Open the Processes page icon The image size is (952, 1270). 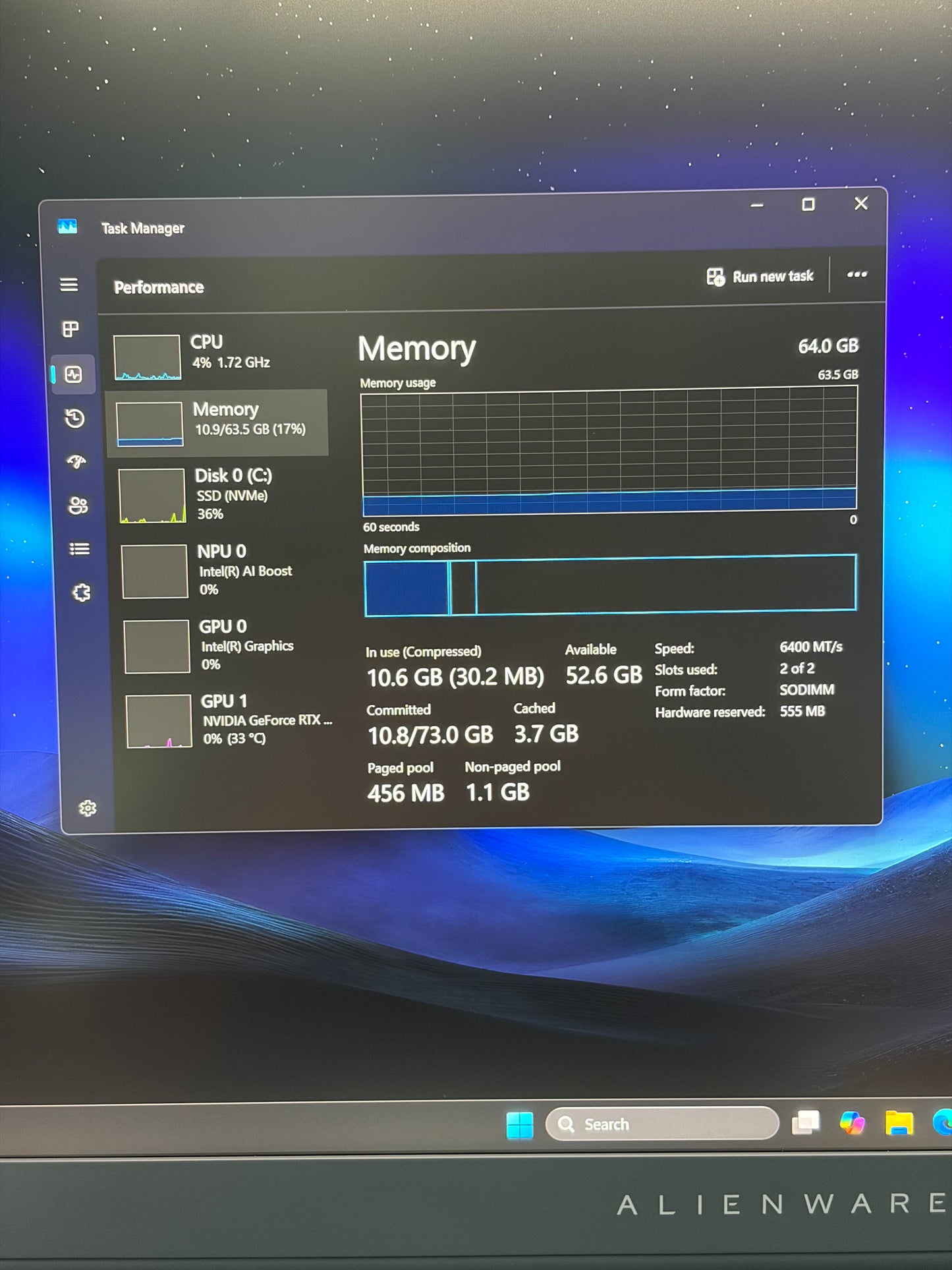(x=70, y=329)
